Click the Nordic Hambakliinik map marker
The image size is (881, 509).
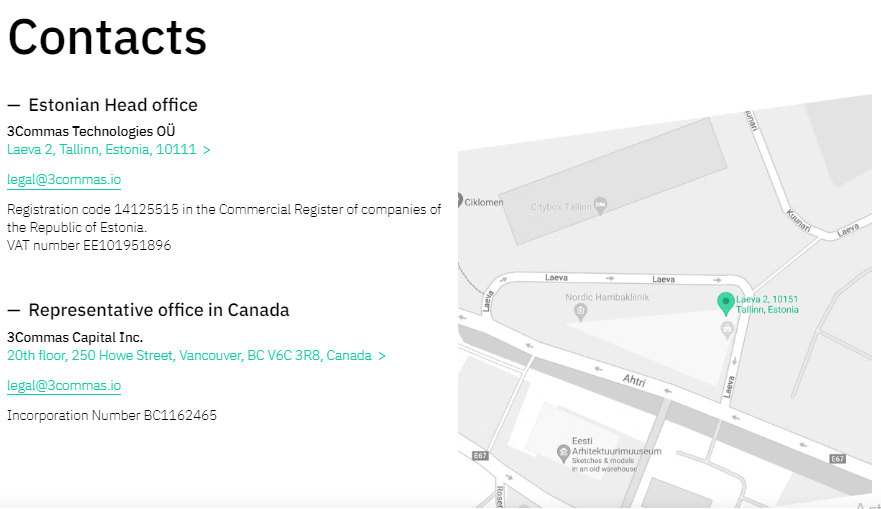click(580, 311)
